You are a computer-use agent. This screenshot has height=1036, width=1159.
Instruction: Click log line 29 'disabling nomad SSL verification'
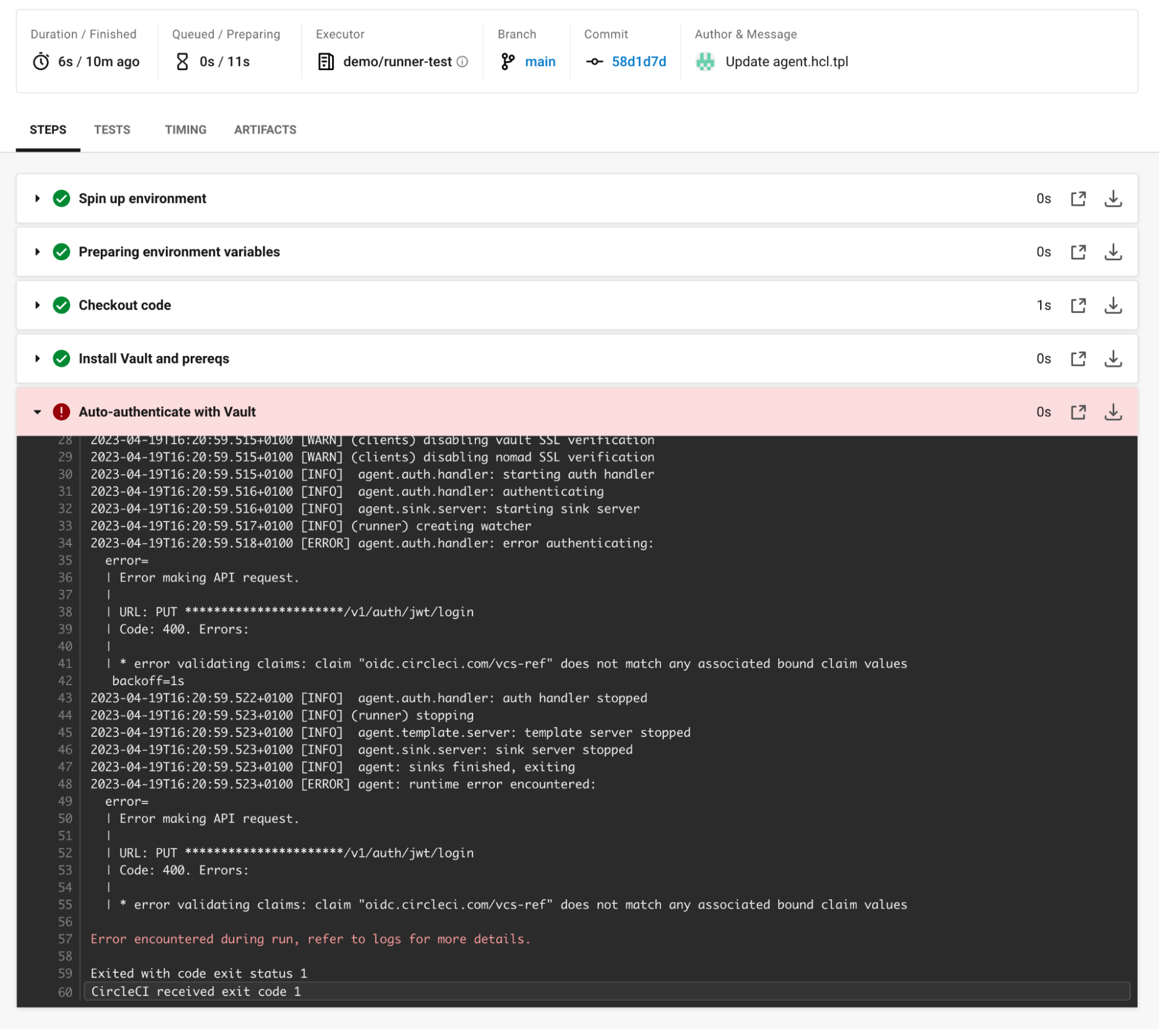tap(372, 457)
